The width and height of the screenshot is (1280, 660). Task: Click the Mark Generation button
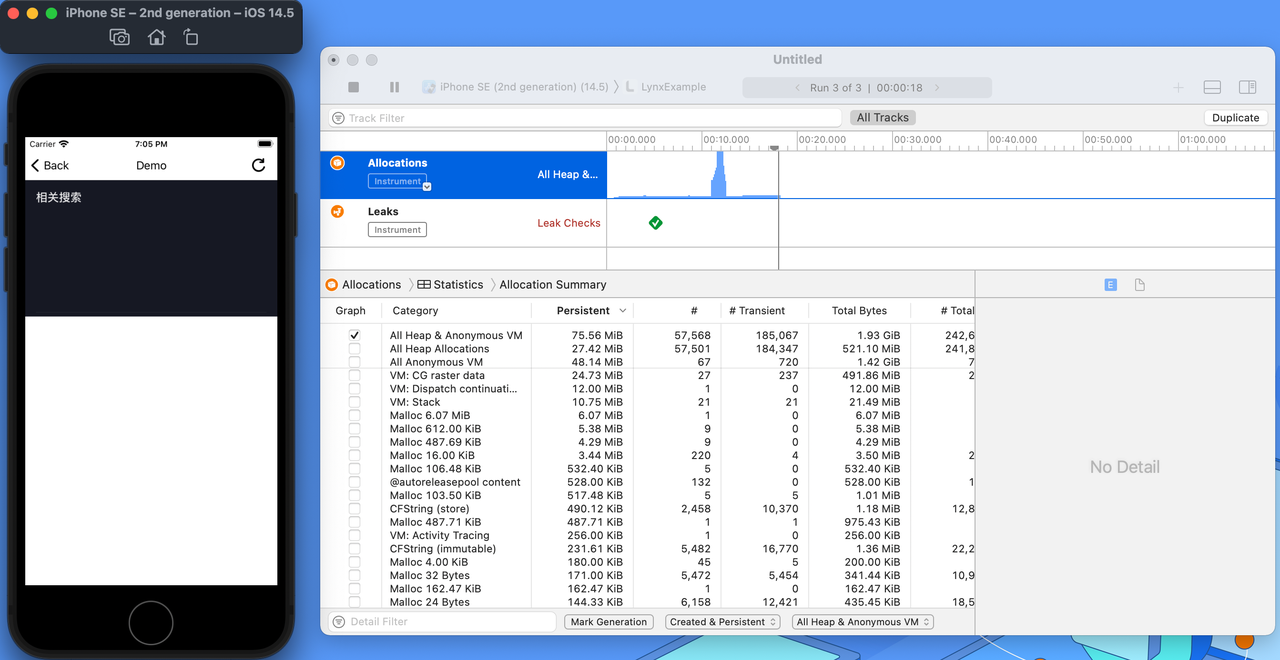[608, 622]
